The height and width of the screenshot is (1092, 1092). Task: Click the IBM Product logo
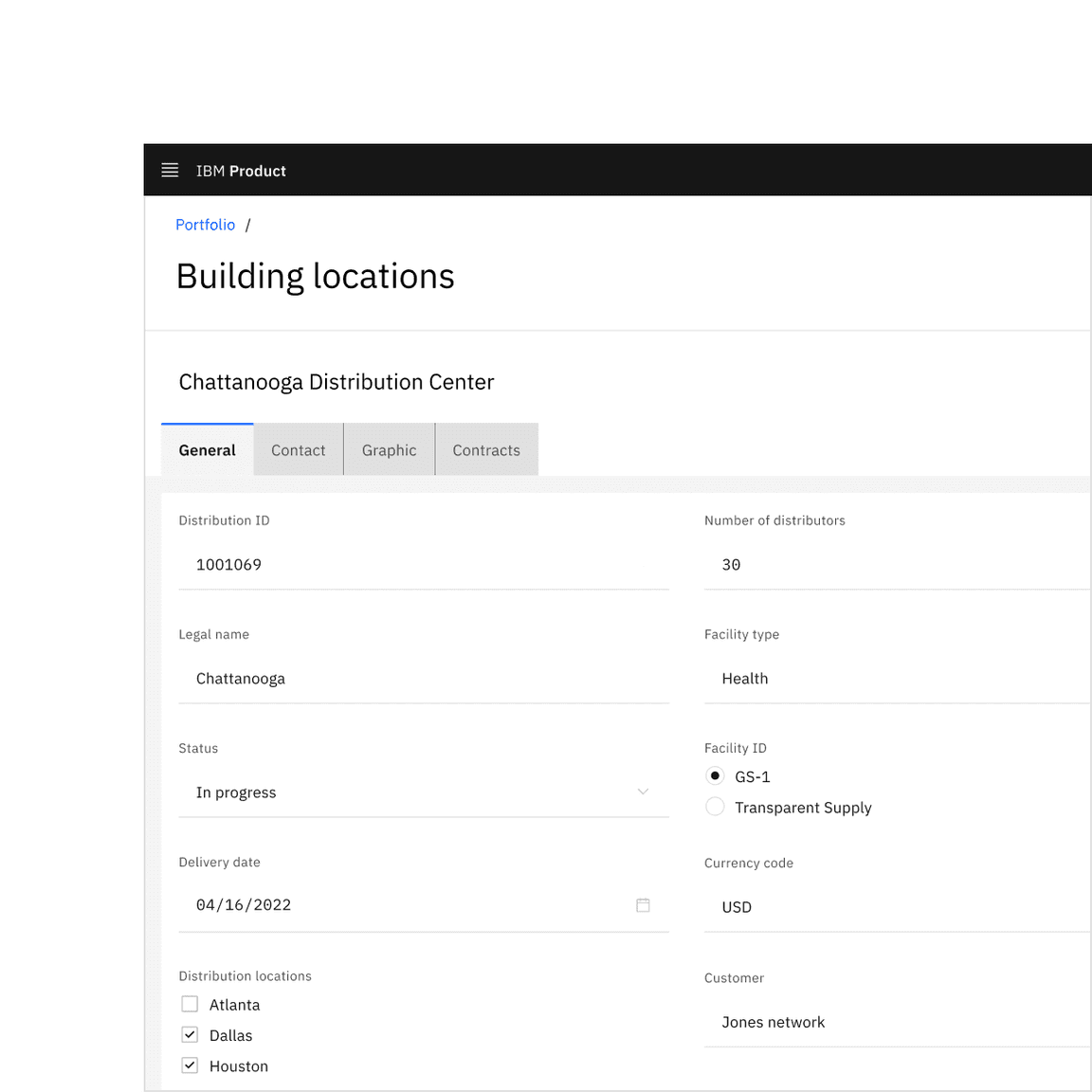click(241, 171)
